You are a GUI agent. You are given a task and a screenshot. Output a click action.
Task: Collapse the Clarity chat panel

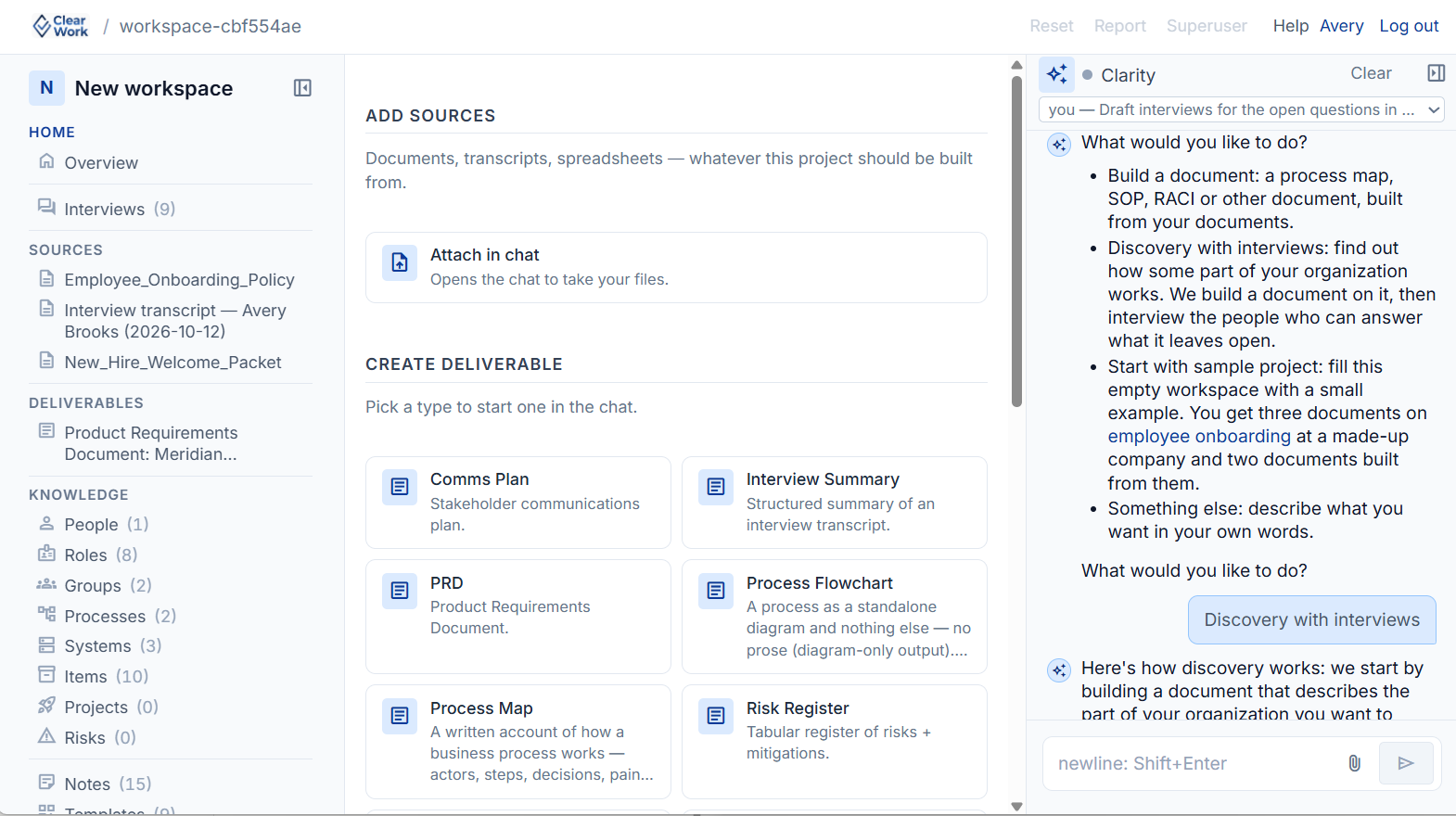pyautogui.click(x=1436, y=73)
